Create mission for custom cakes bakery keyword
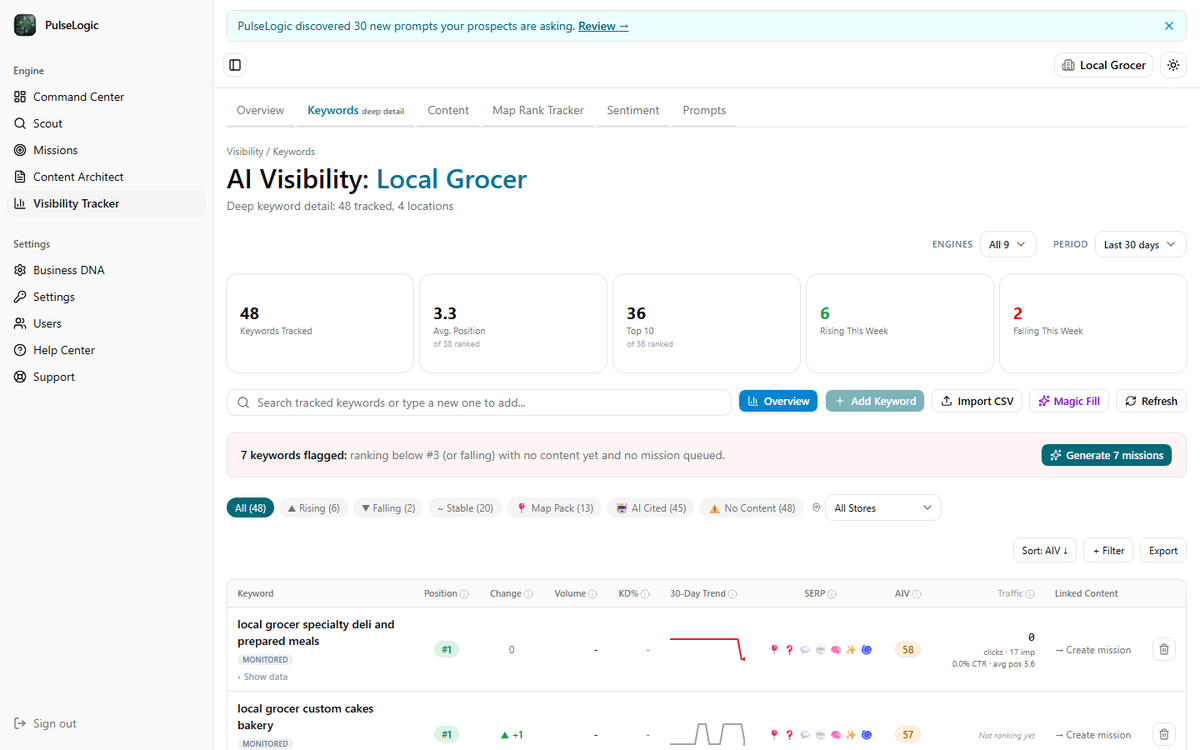This screenshot has width=1200, height=750. [x=1093, y=735]
